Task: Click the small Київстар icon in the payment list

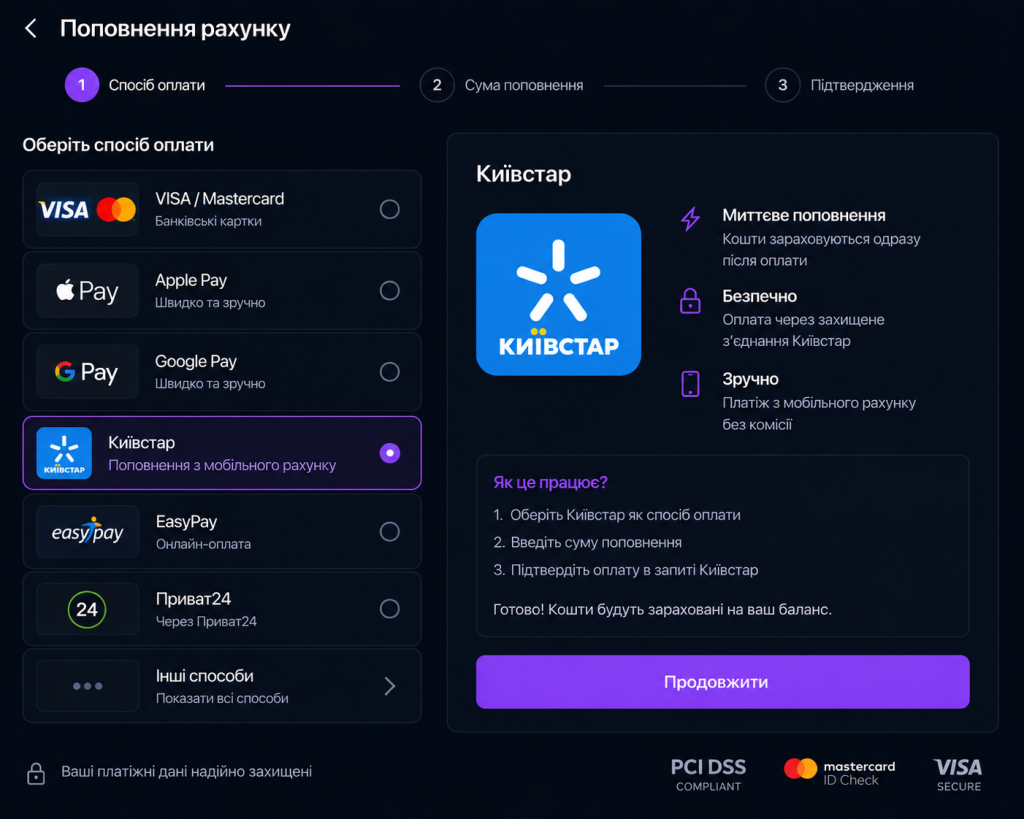Action: point(64,453)
